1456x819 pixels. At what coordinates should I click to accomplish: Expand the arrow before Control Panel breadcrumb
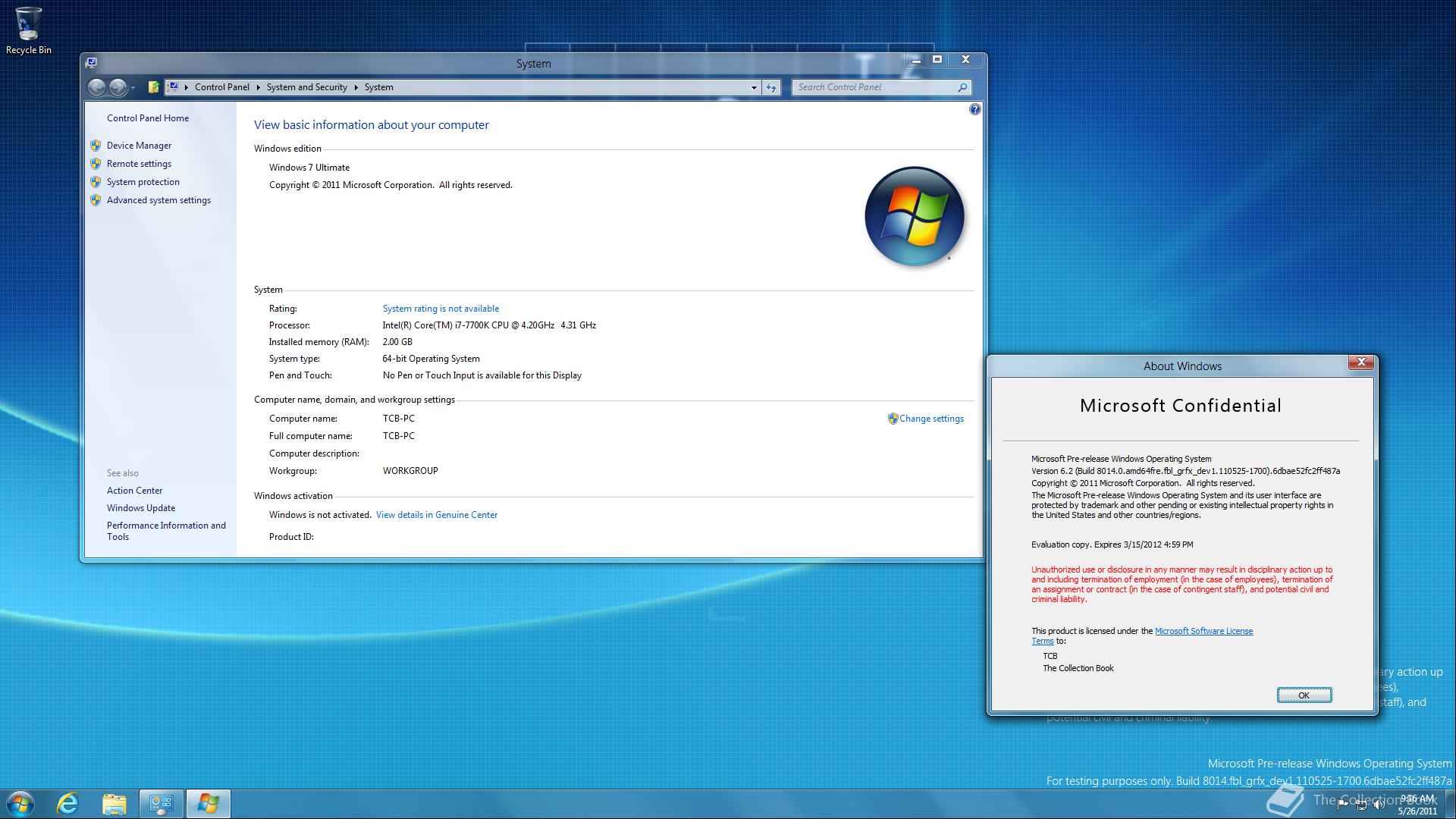click(187, 87)
